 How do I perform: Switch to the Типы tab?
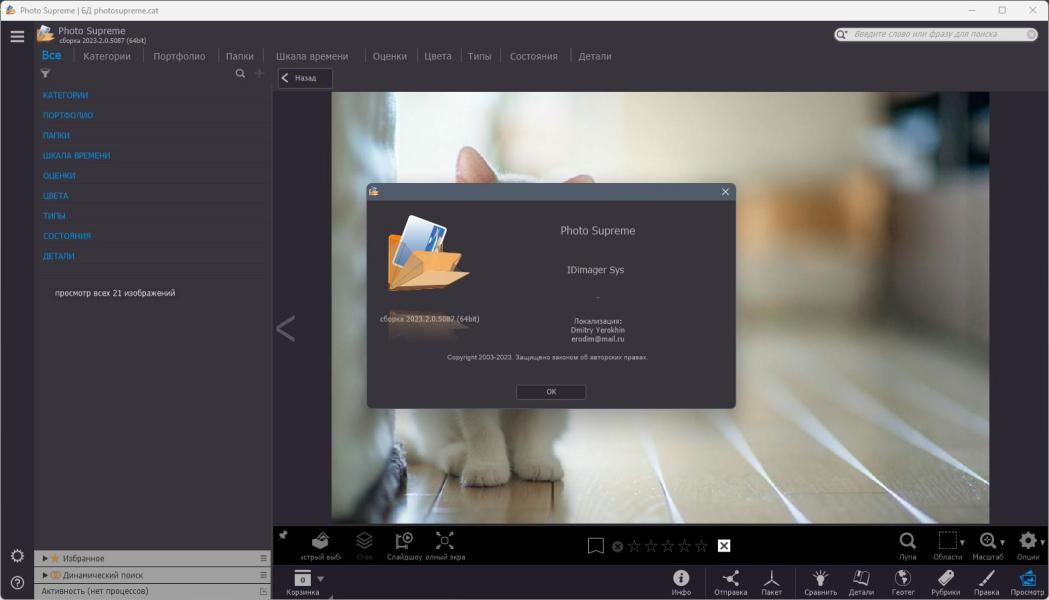pyautogui.click(x=479, y=56)
